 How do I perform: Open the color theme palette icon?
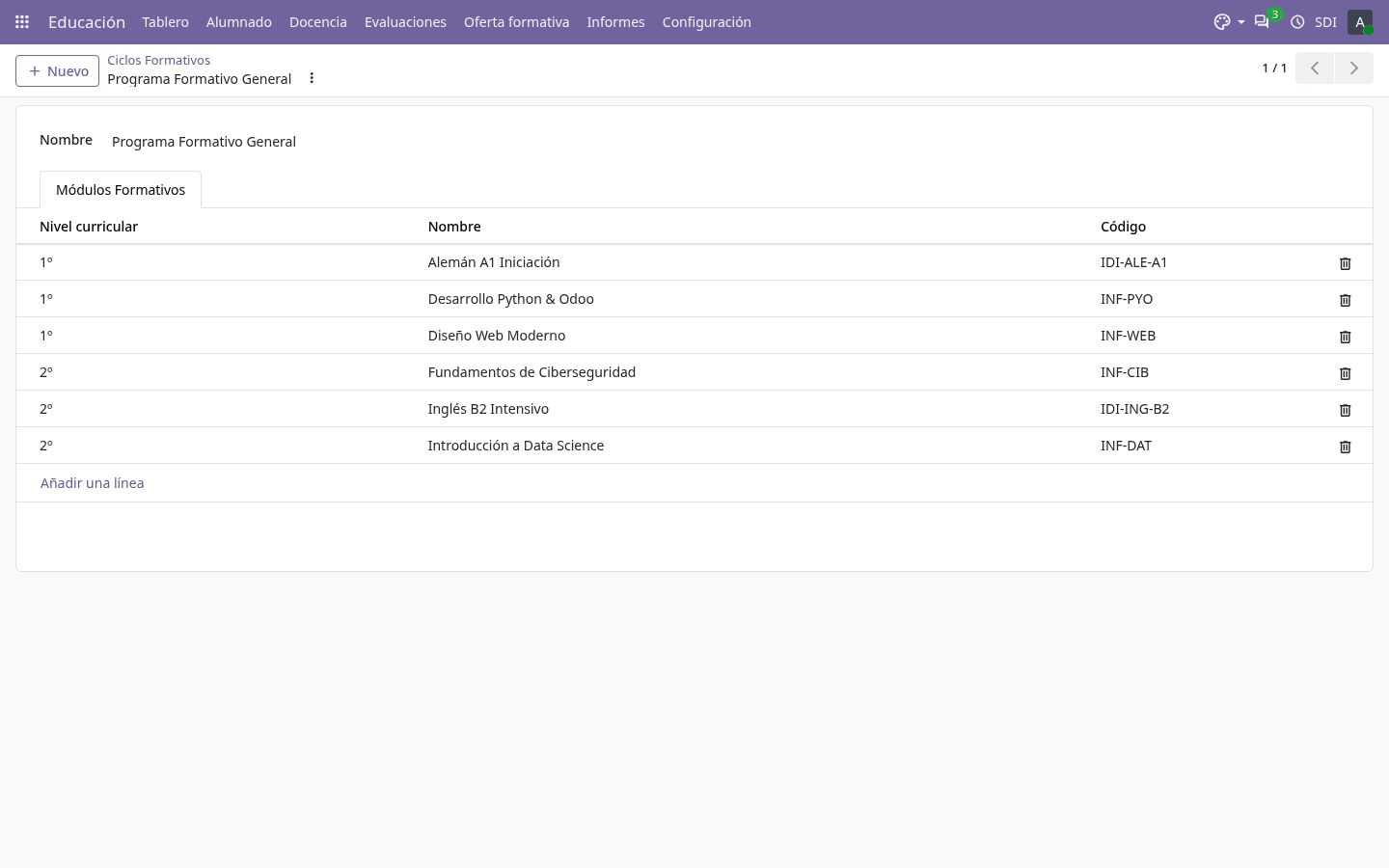coord(1222,21)
